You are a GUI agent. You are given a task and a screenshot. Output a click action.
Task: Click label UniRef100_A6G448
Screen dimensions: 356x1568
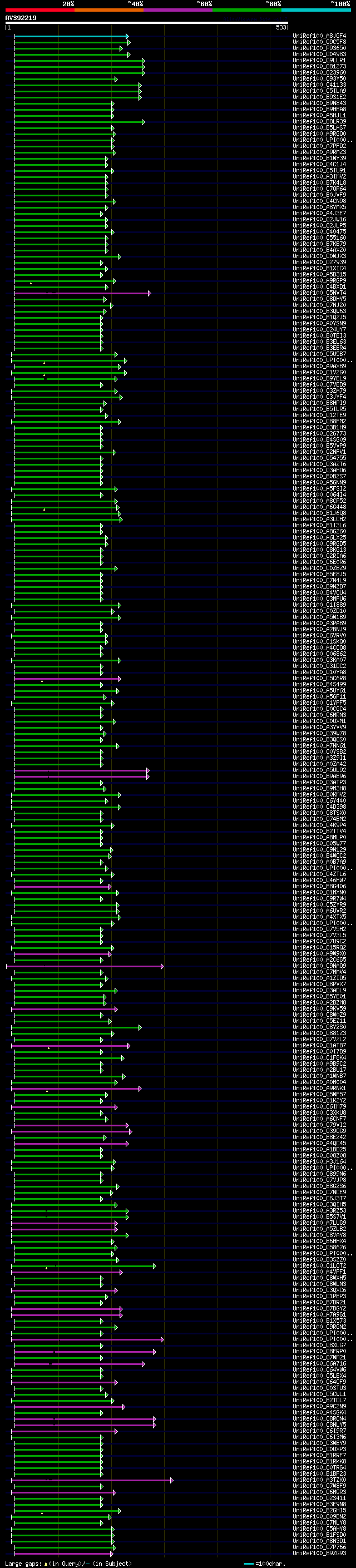coord(319,507)
